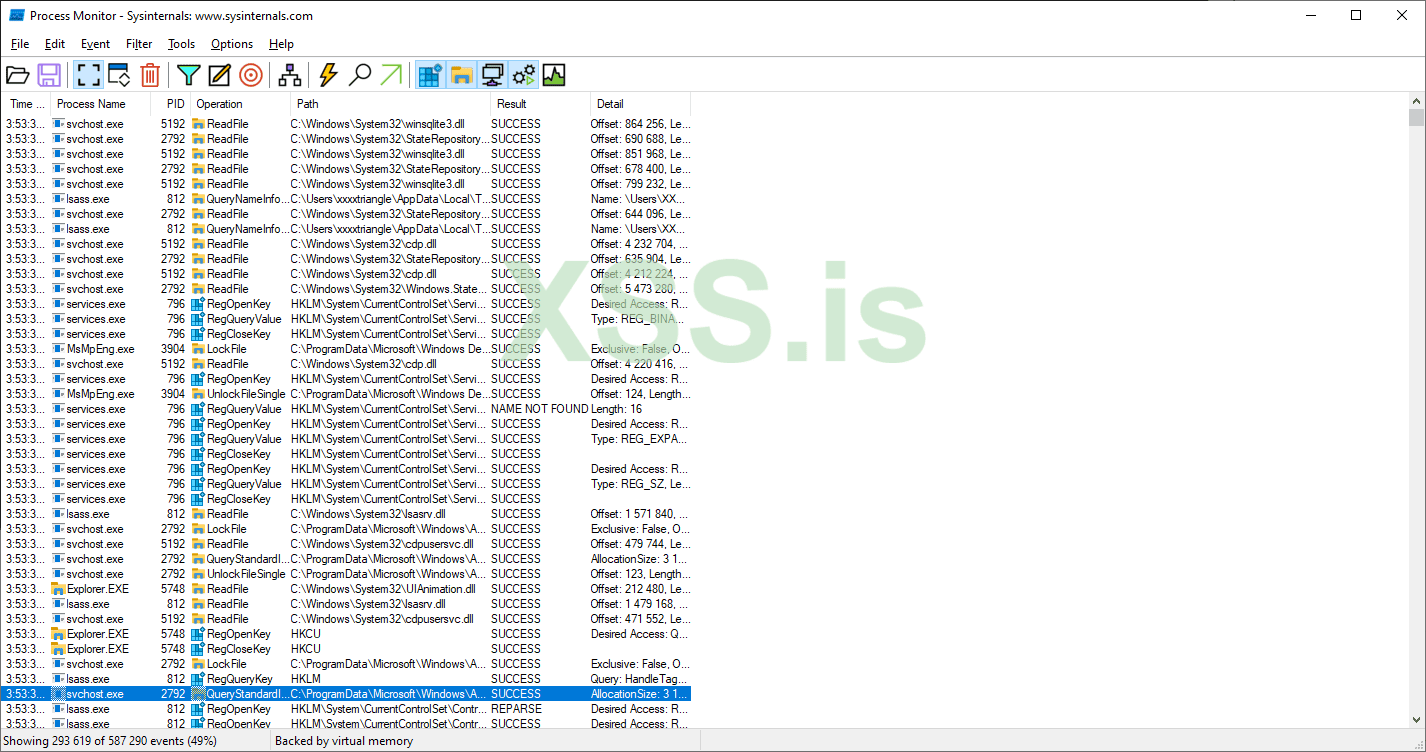1426x752 pixels.
Task: Select the lsass.exe RegQueryKey HKLM row
Action: 347,679
